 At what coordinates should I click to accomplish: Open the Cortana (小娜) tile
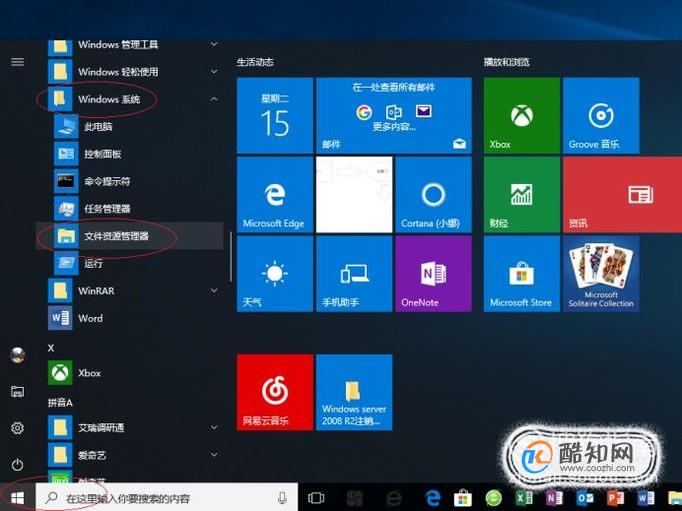pos(433,194)
